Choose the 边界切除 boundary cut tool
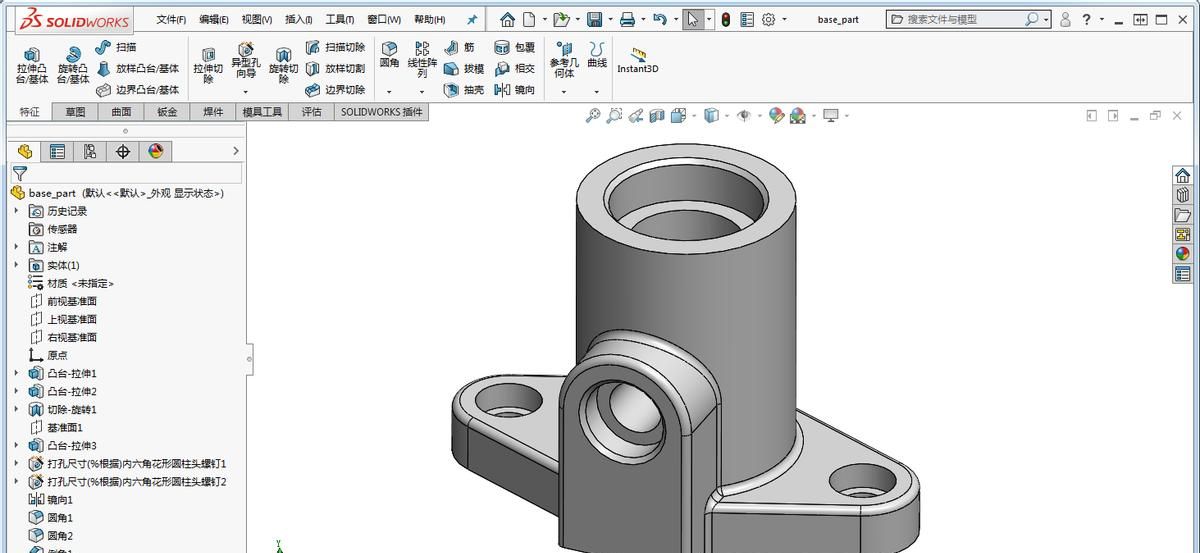1200x553 pixels. coord(335,89)
